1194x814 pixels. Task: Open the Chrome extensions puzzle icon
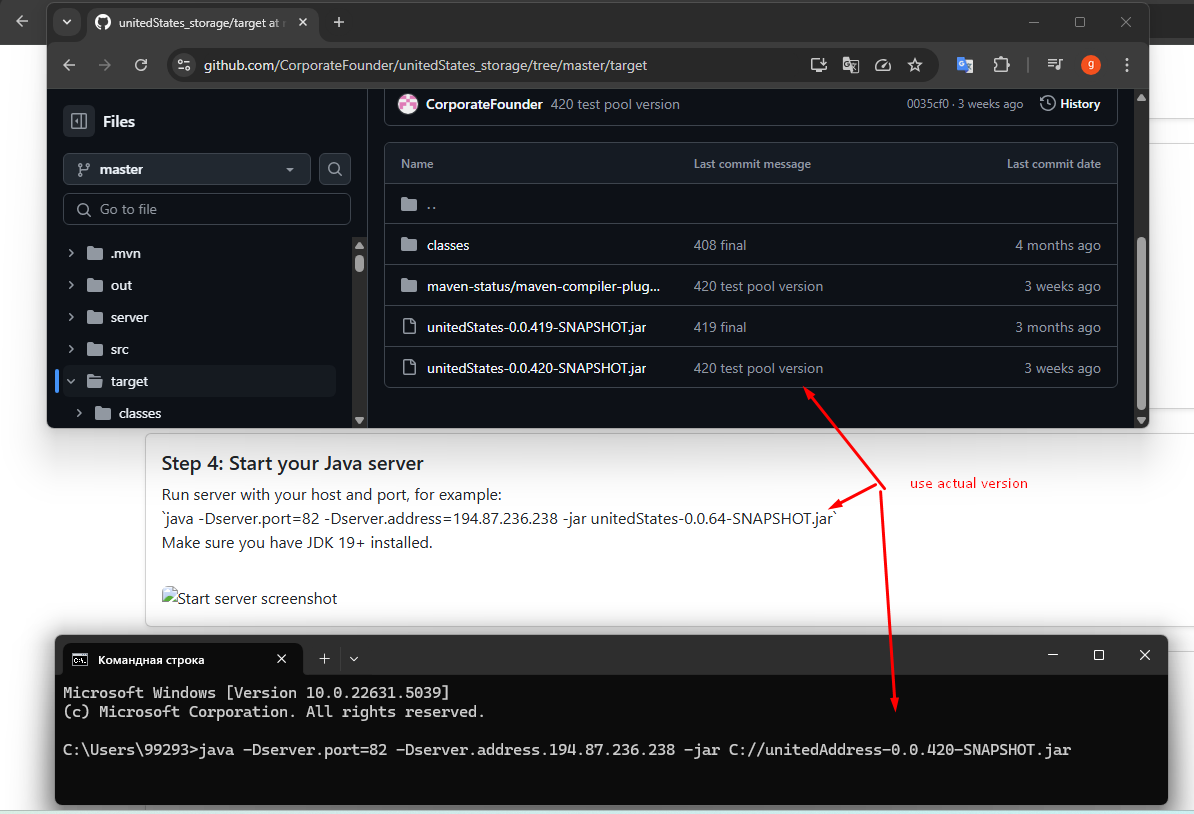(1001, 65)
